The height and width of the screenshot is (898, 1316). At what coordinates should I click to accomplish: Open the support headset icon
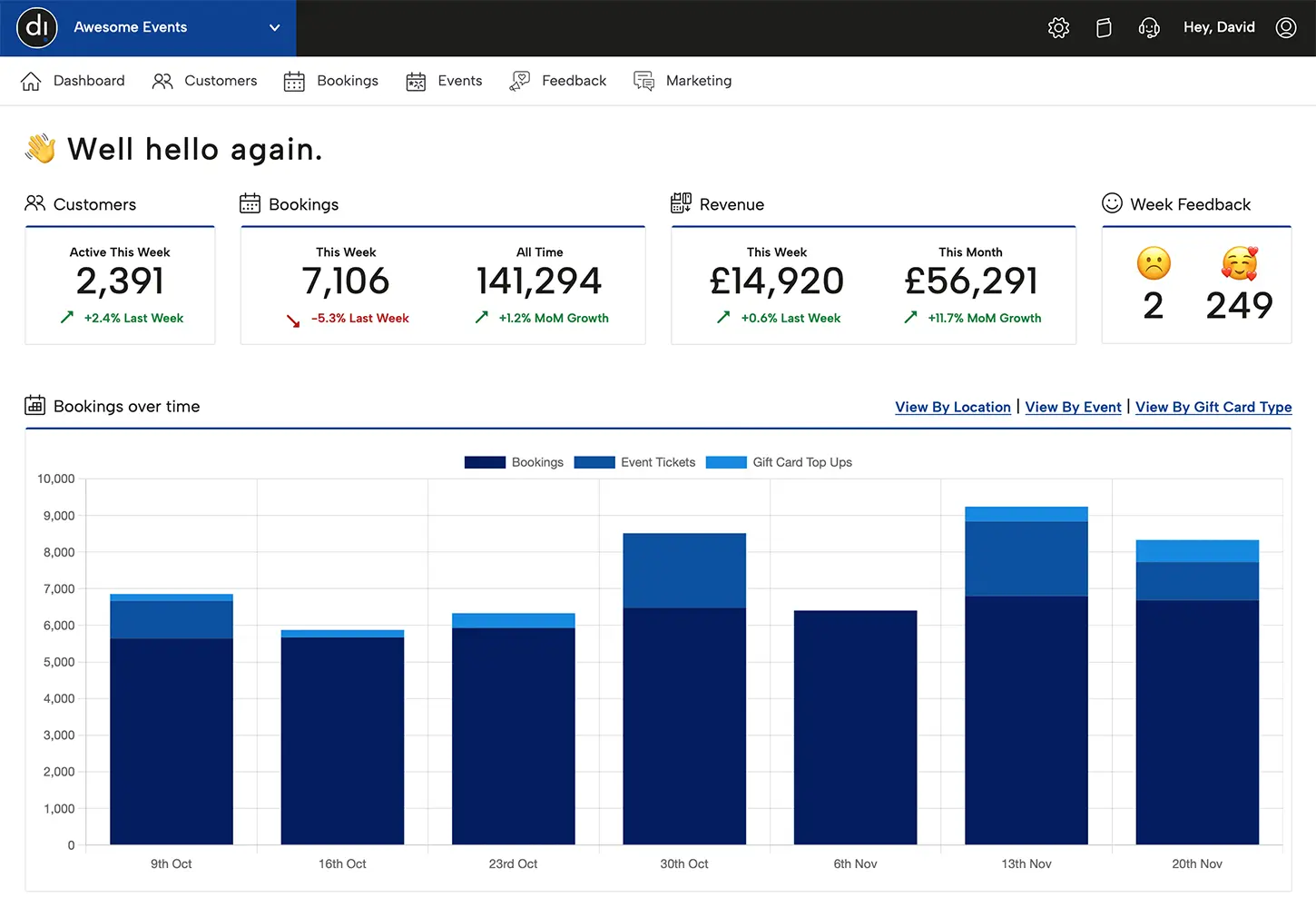pyautogui.click(x=1149, y=28)
